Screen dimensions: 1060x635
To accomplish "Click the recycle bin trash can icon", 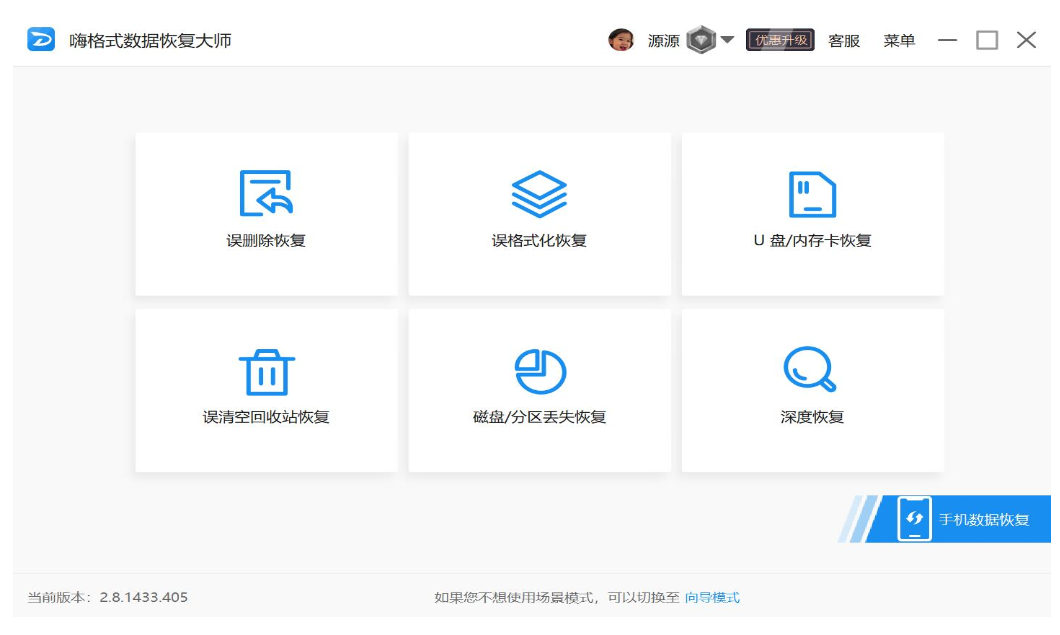I will (265, 372).
